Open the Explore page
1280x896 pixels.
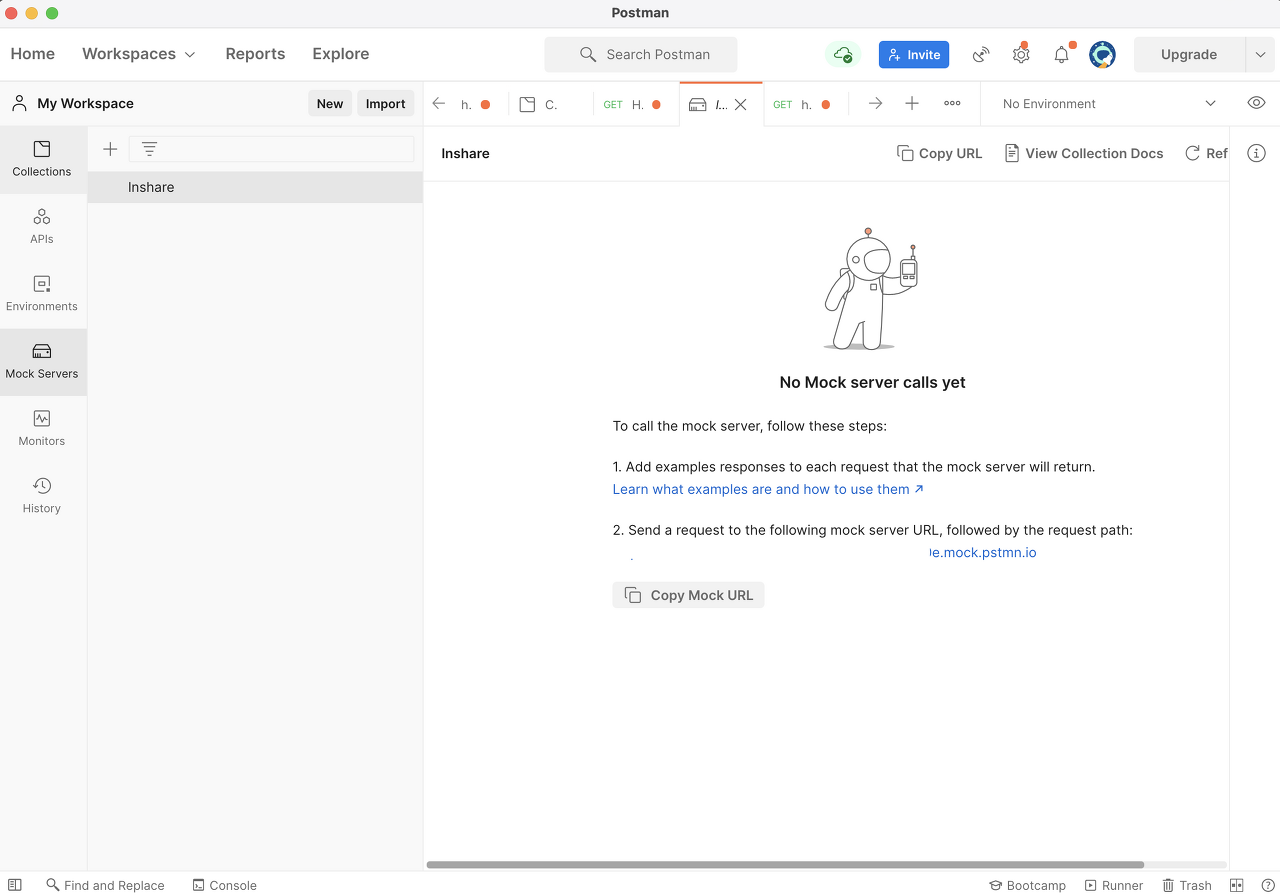click(x=341, y=54)
